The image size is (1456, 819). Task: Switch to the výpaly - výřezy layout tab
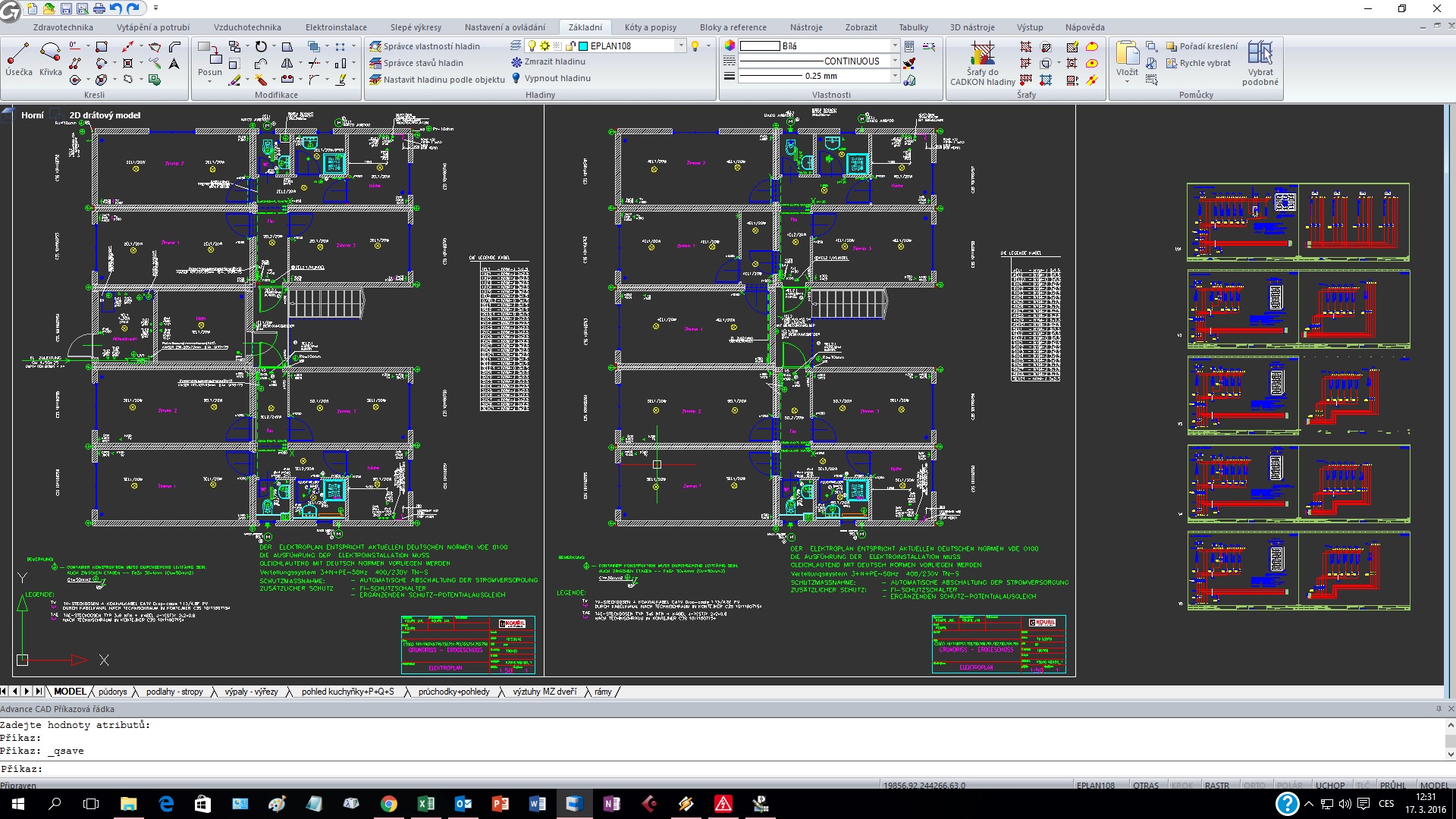[251, 692]
